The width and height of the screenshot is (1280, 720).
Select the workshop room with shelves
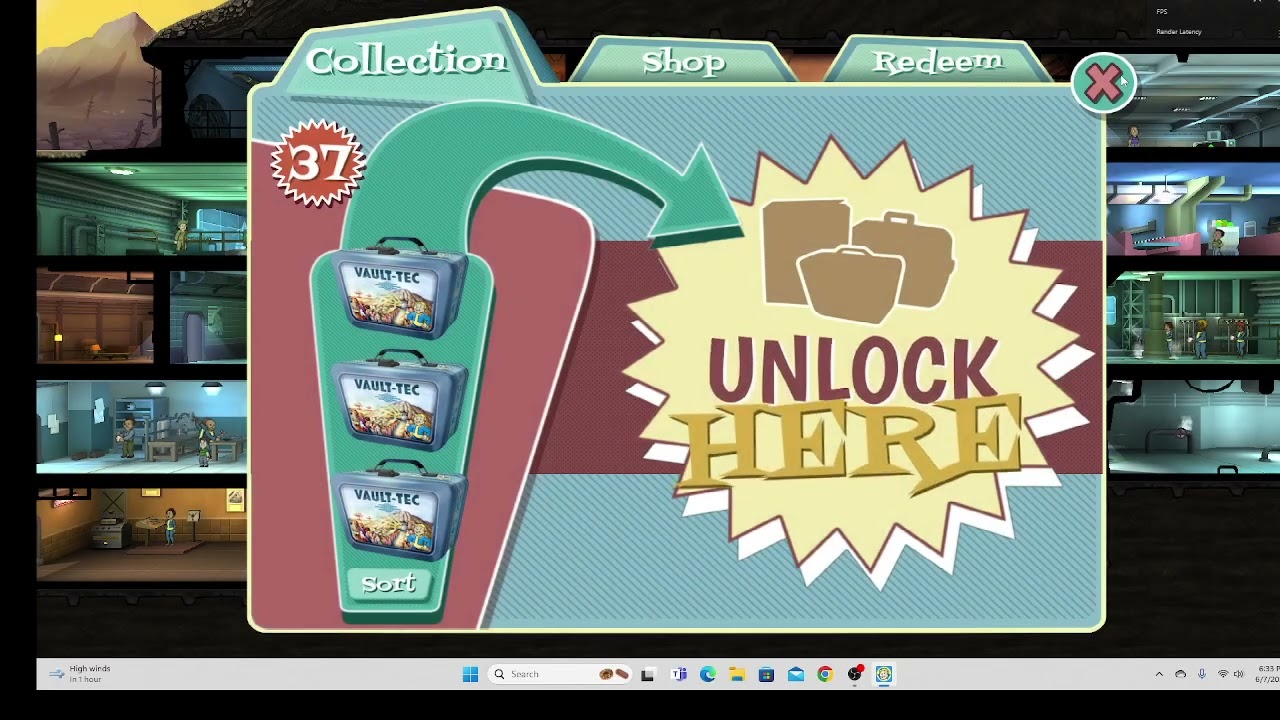pyautogui.click(x=141, y=426)
